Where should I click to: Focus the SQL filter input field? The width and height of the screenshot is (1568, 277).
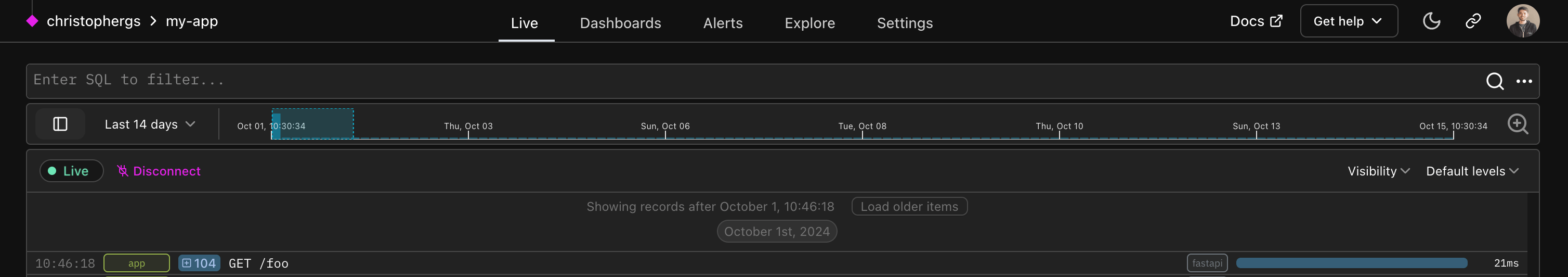(x=730, y=81)
